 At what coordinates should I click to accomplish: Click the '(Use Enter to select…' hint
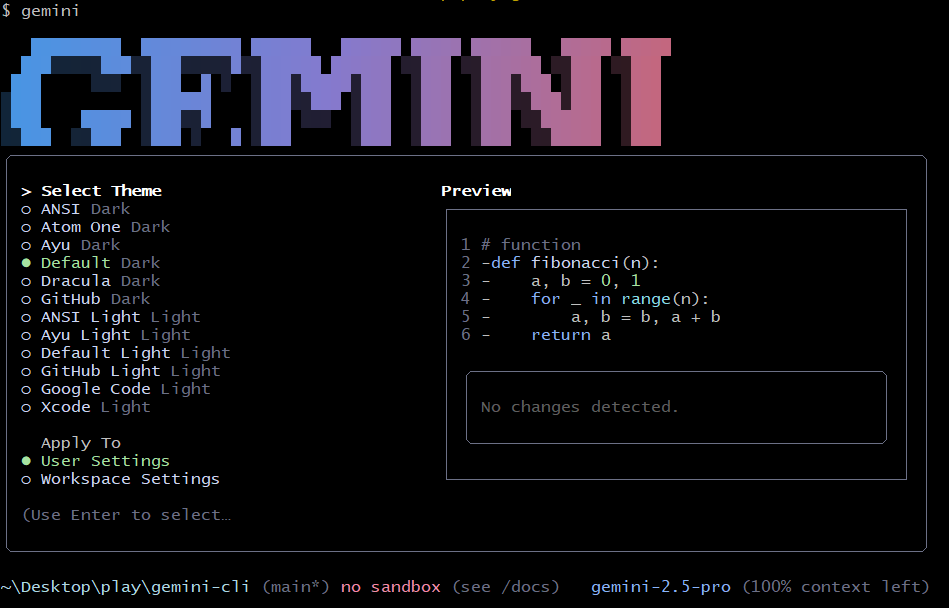(126, 515)
